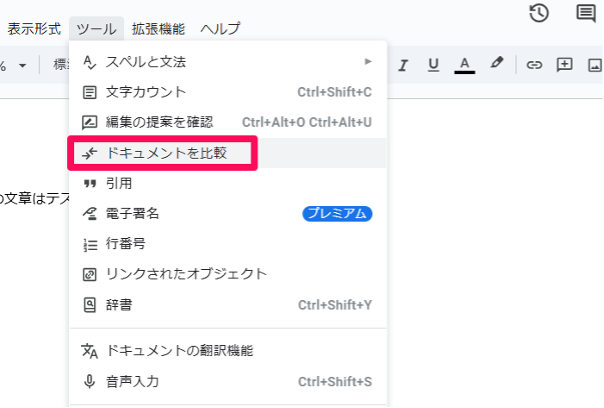The height and width of the screenshot is (408, 604).
Task: Open text color picker
Action: tap(465, 65)
